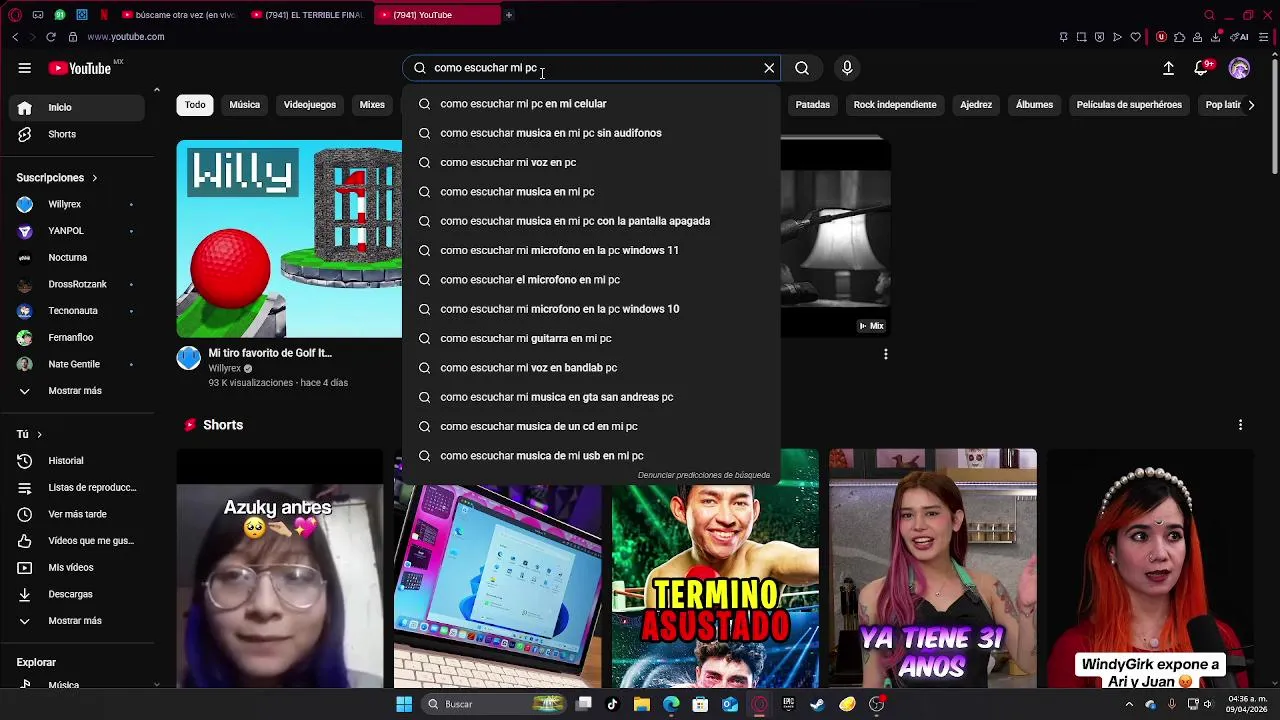1280x720 pixels.
Task: Show hidden system tray icons
Action: pos(1129,704)
